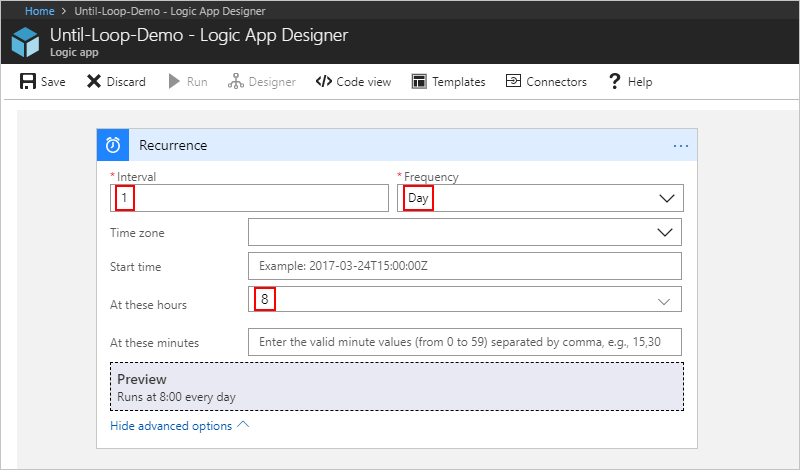
Task: Click the Recurrence clock icon
Action: tap(113, 145)
